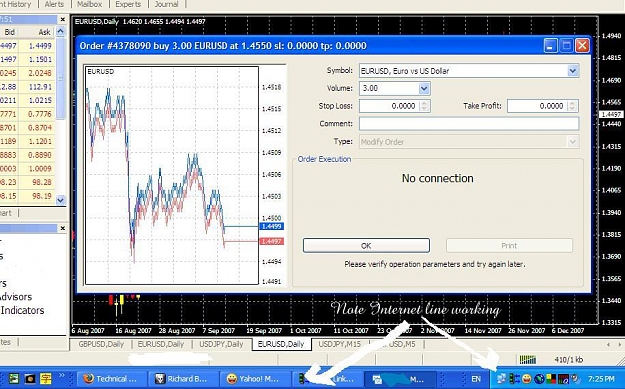The image size is (625, 389).
Task: Select Market Watch row with Ask 1.4499
Action: (27, 46)
